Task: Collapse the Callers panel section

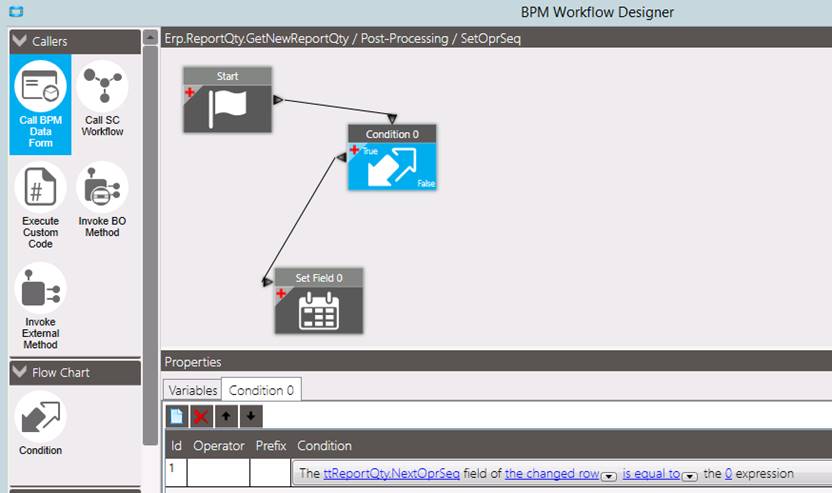Action: [20, 40]
